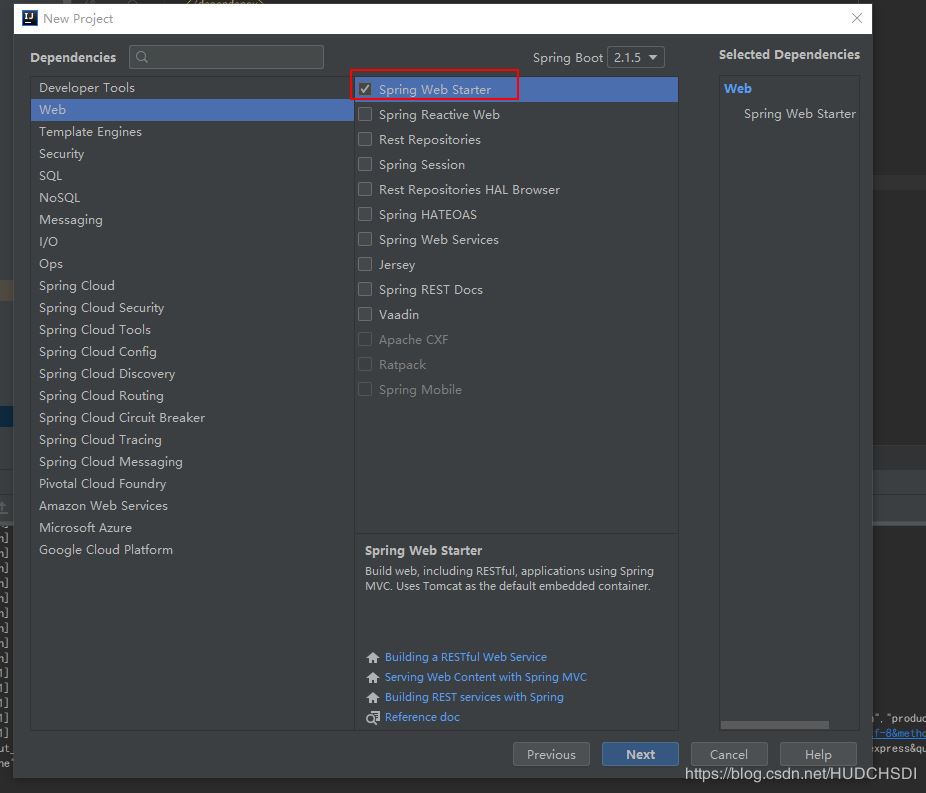The image size is (926, 793).
Task: Click the Selected Dependencies horizontal scrollbar
Action: click(x=774, y=725)
